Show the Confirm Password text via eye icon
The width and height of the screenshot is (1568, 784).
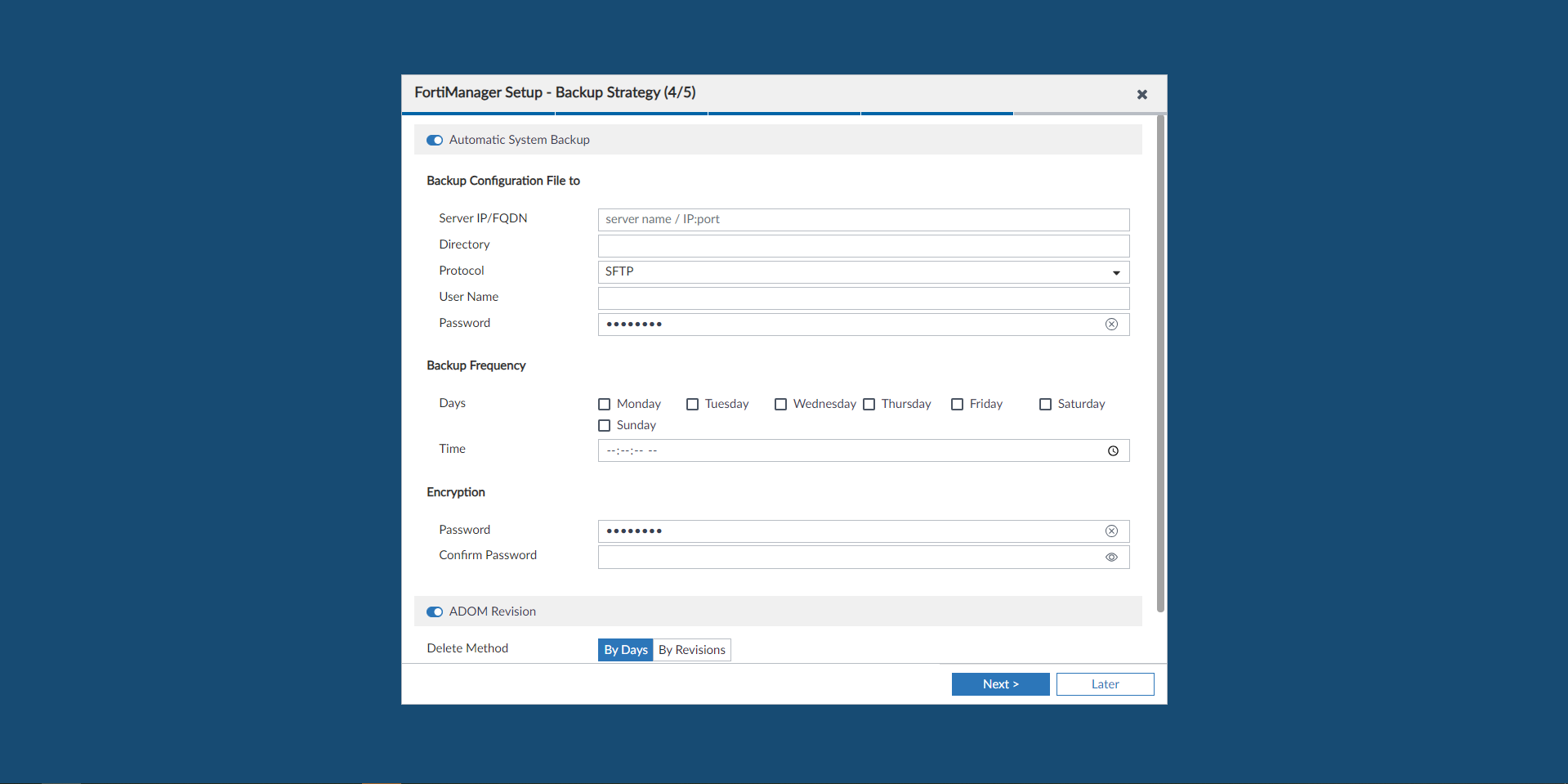coord(1111,558)
